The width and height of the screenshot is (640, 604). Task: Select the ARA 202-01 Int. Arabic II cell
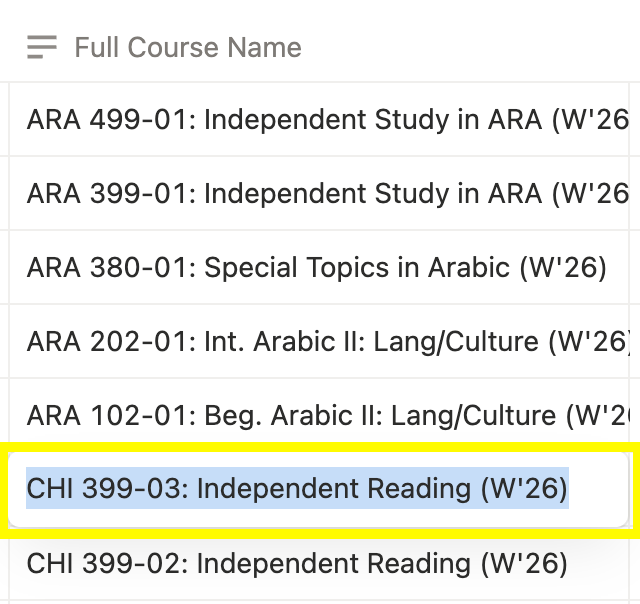[x=319, y=341]
